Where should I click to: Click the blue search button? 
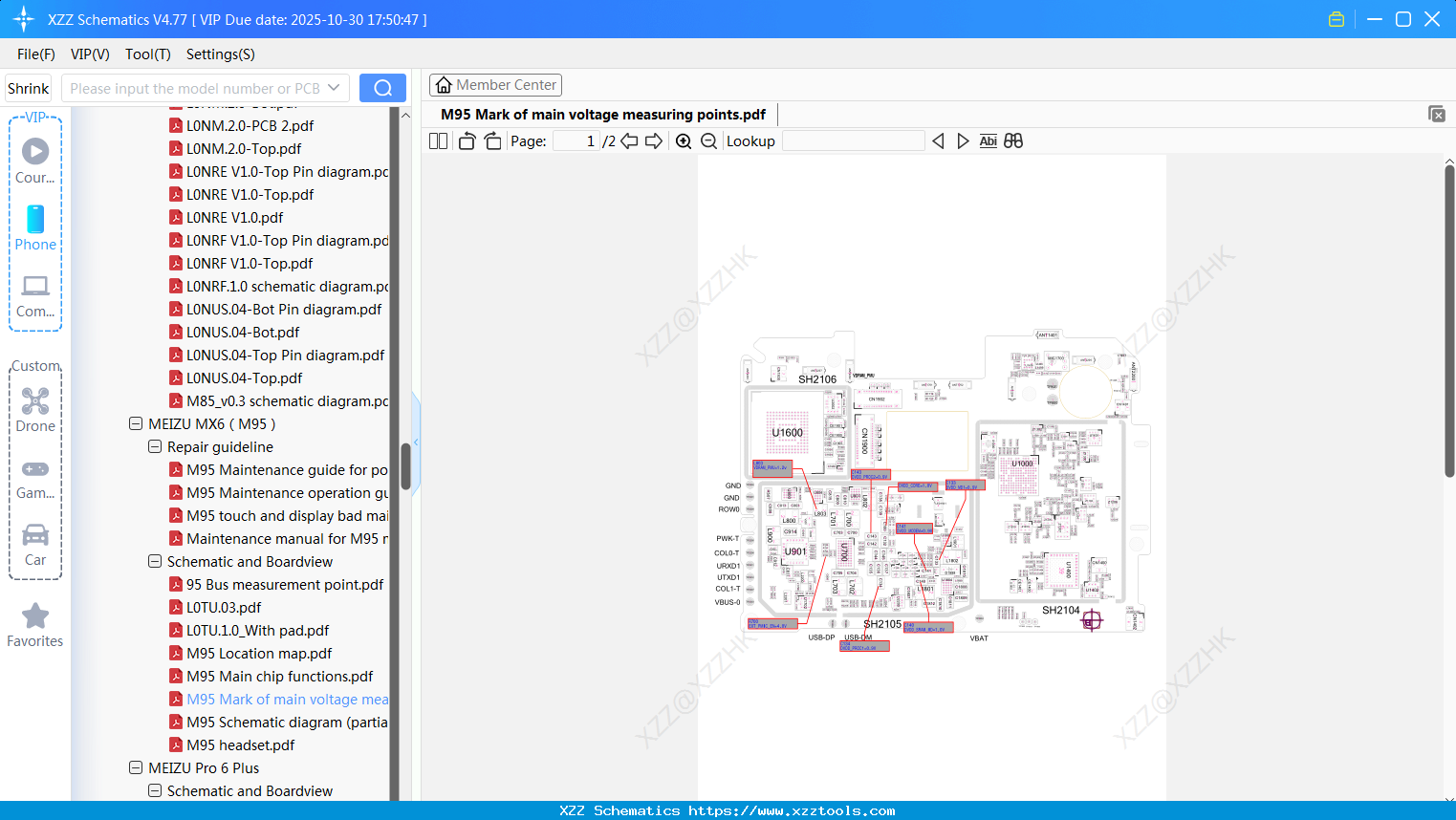click(382, 88)
